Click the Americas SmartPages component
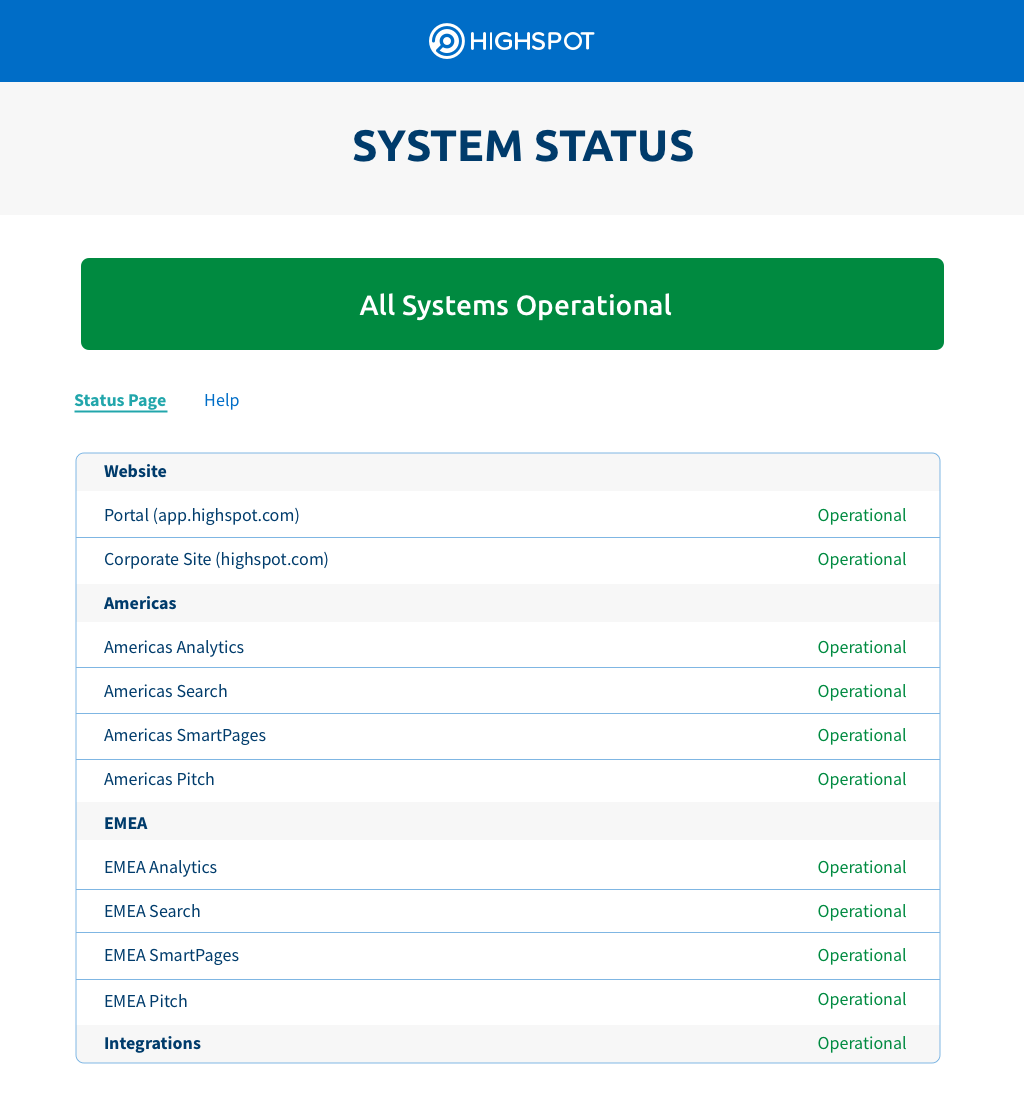The height and width of the screenshot is (1117, 1024). click(x=185, y=735)
